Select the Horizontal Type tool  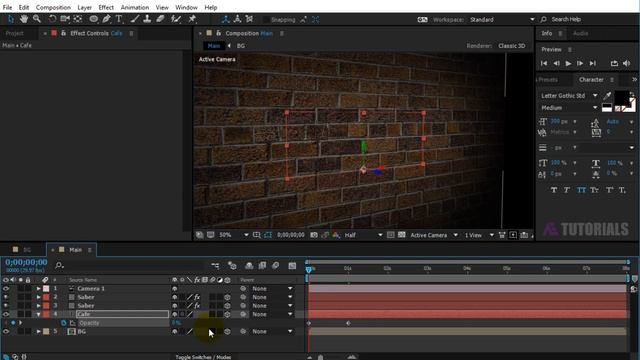pyautogui.click(x=119, y=19)
